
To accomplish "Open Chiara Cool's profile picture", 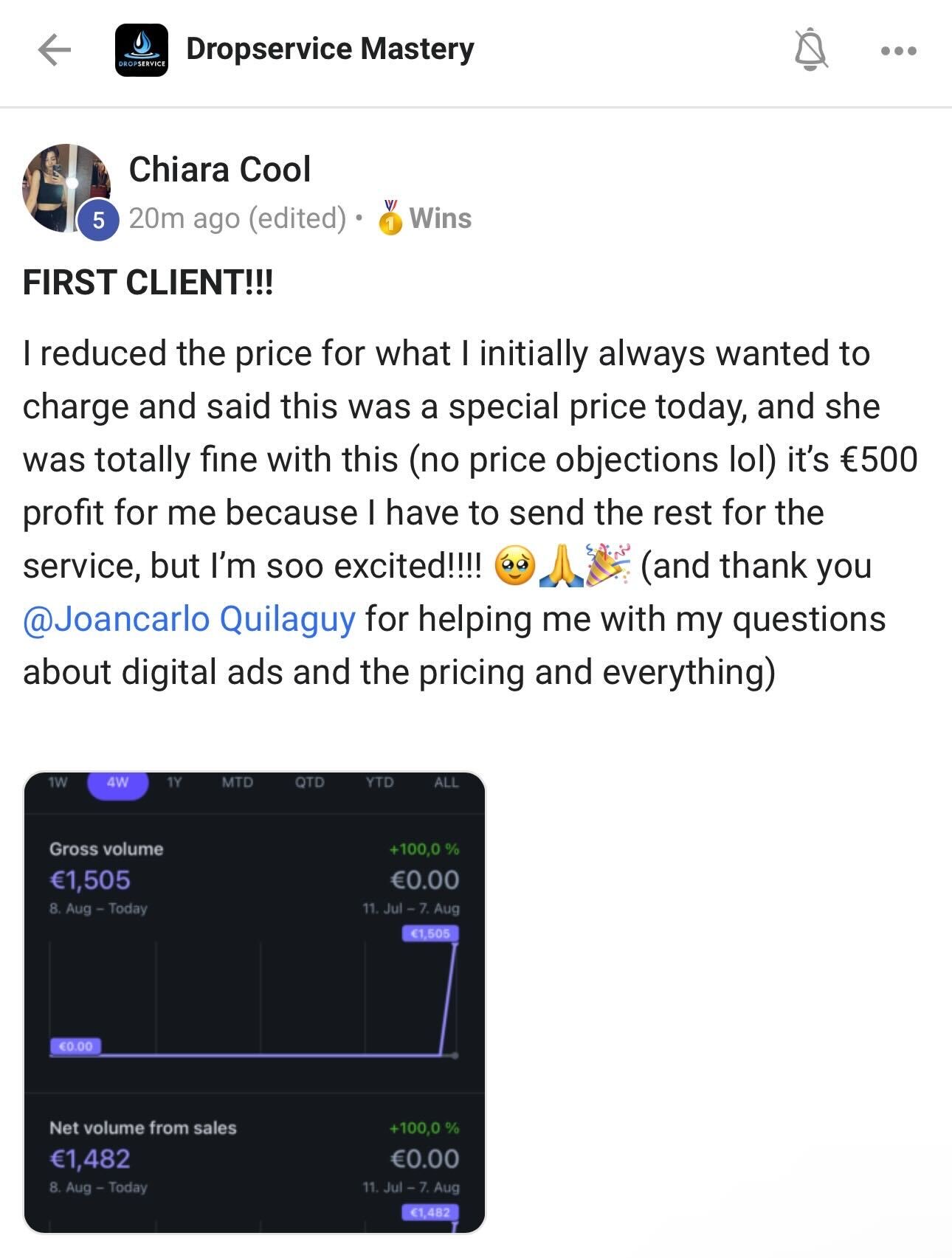I will pyautogui.click(x=66, y=187).
